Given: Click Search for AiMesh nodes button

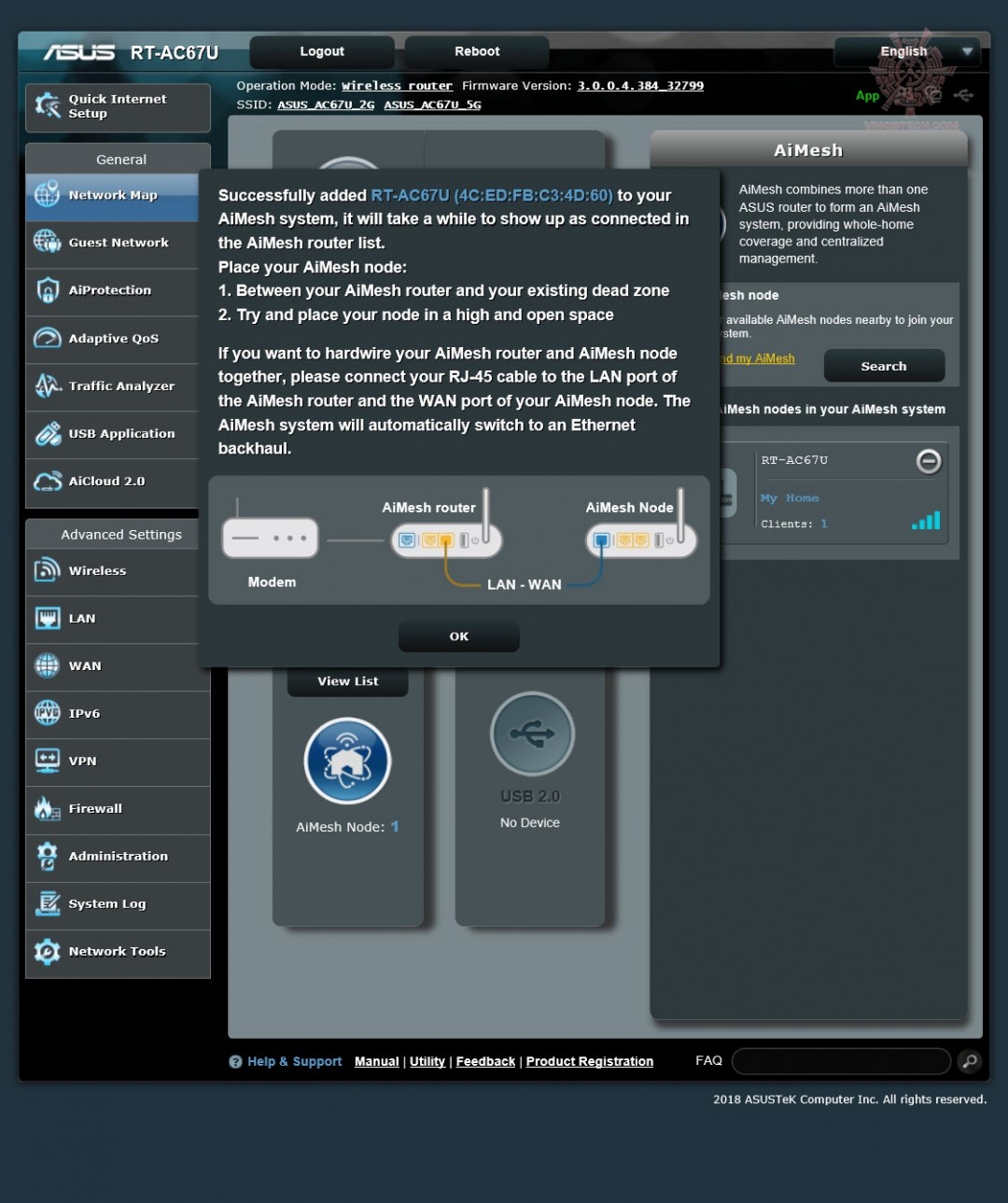Looking at the screenshot, I should point(884,366).
